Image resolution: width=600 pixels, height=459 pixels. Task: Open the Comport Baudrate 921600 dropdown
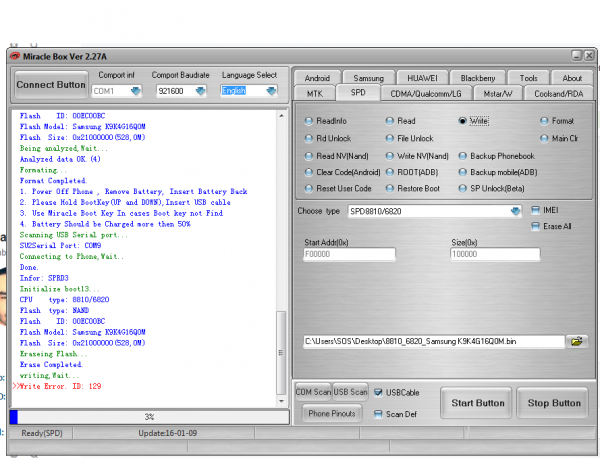coord(200,91)
